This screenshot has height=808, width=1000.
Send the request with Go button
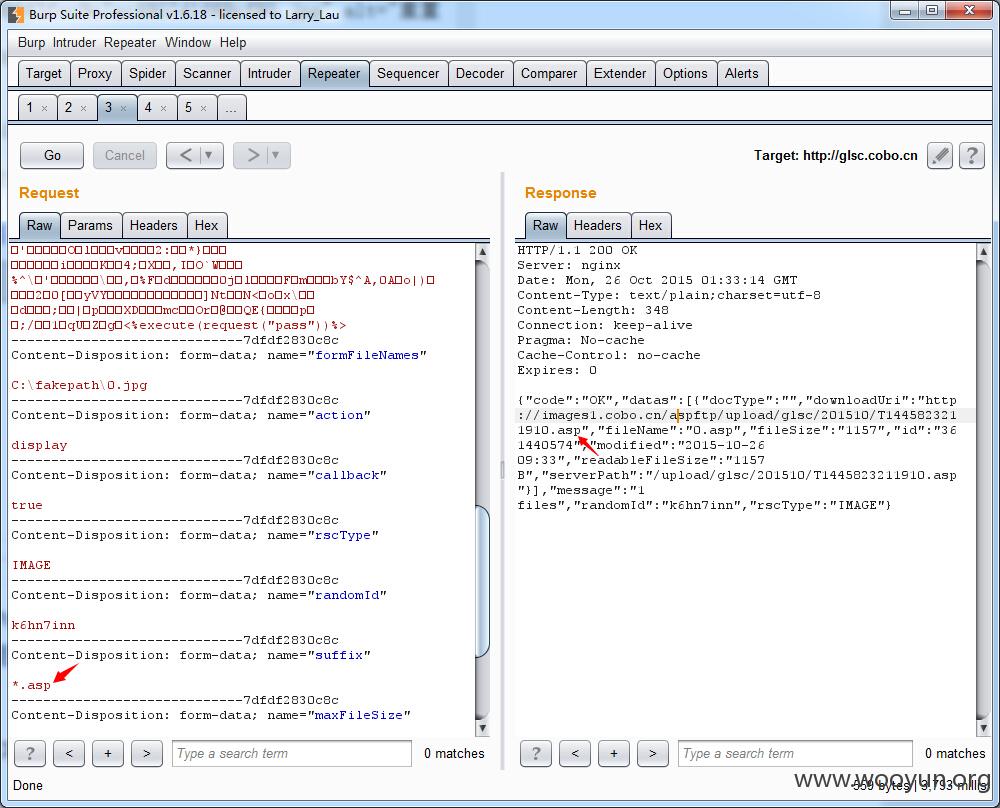[52, 155]
